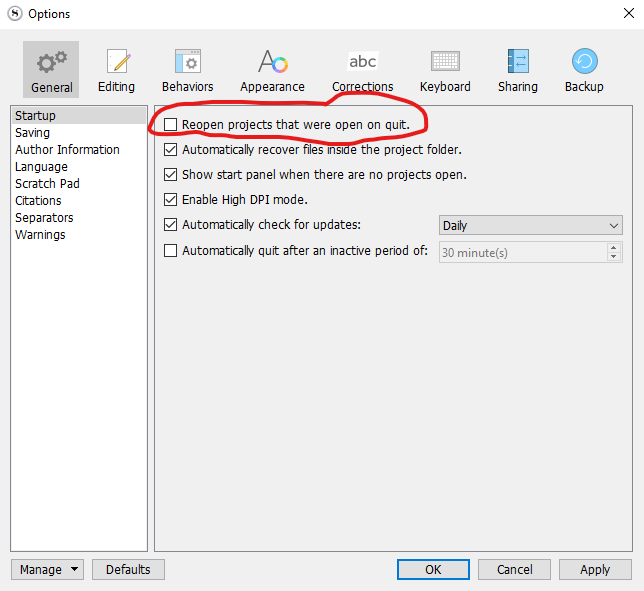Toggle Enable High DPI mode checkbox
The height and width of the screenshot is (591, 644).
point(171,200)
